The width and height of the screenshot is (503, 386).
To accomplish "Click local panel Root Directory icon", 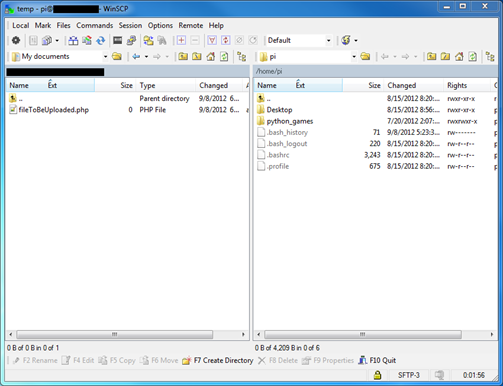I will point(197,56).
